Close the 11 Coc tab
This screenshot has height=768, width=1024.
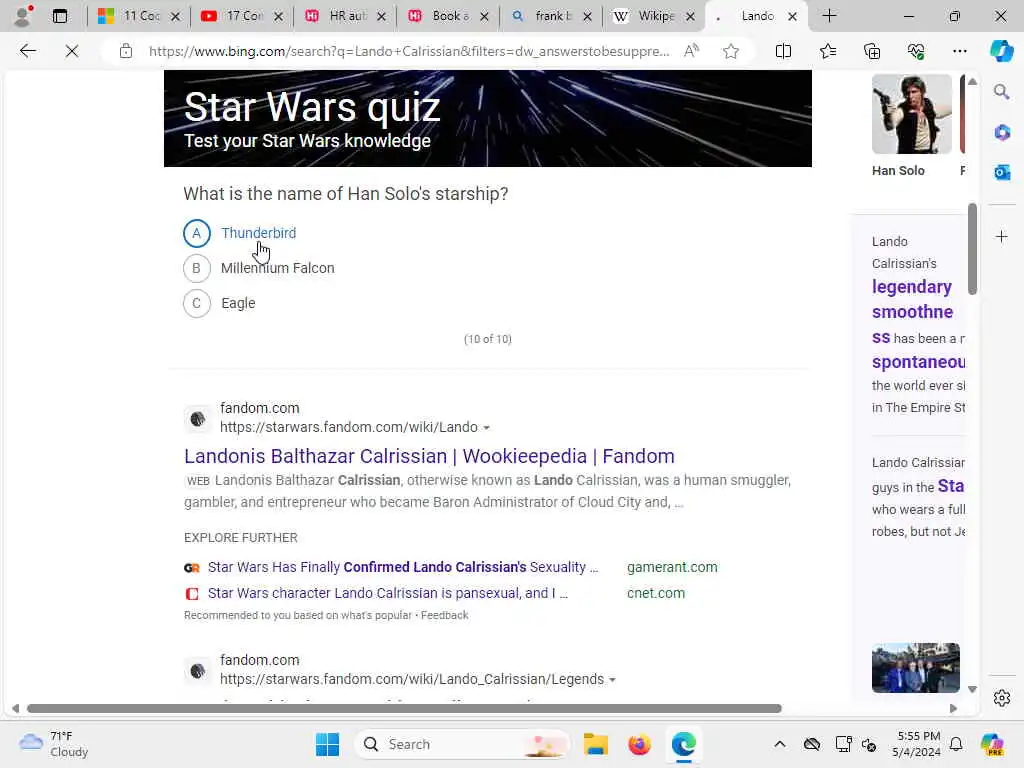[x=175, y=16]
